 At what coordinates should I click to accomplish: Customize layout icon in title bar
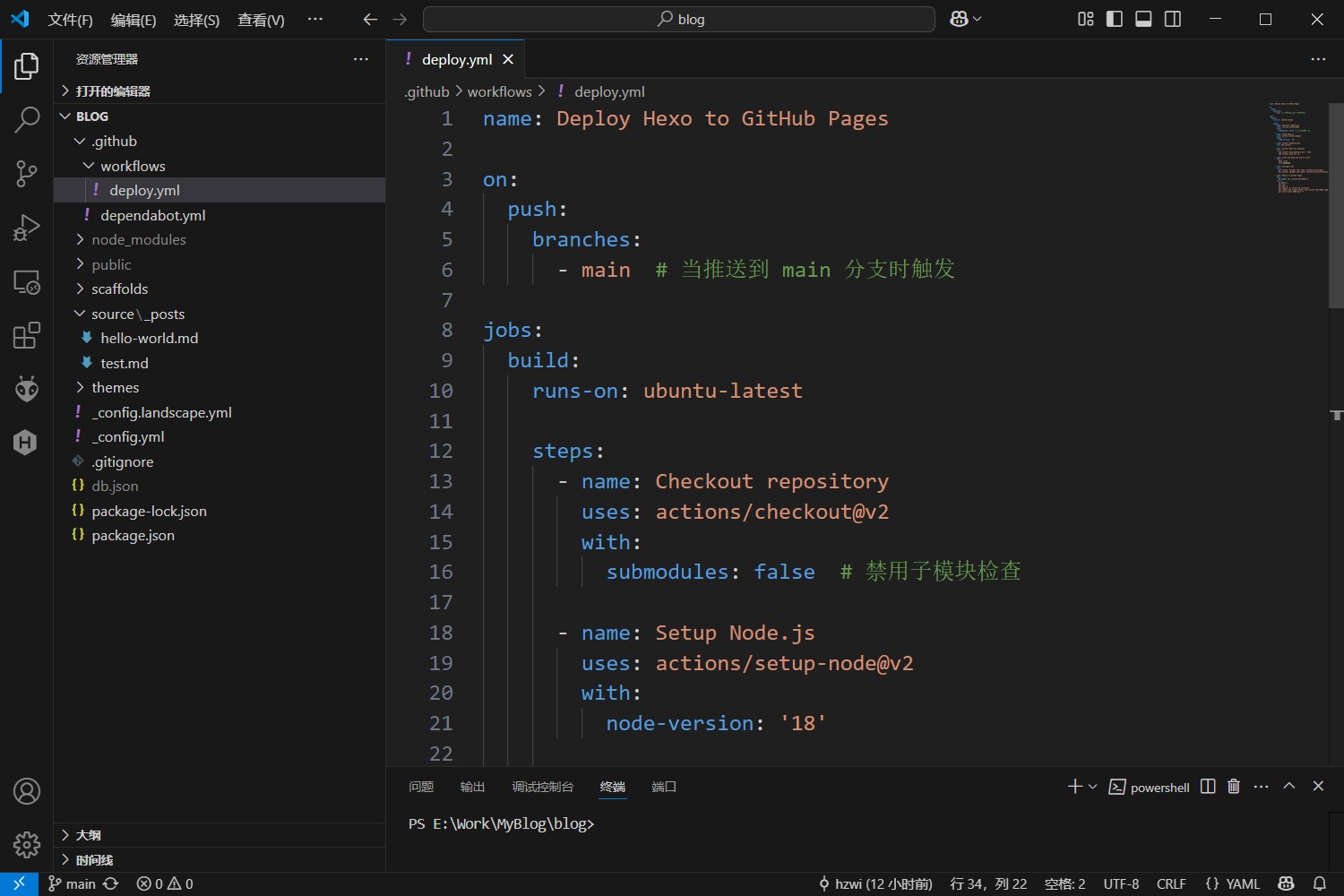pos(1086,19)
